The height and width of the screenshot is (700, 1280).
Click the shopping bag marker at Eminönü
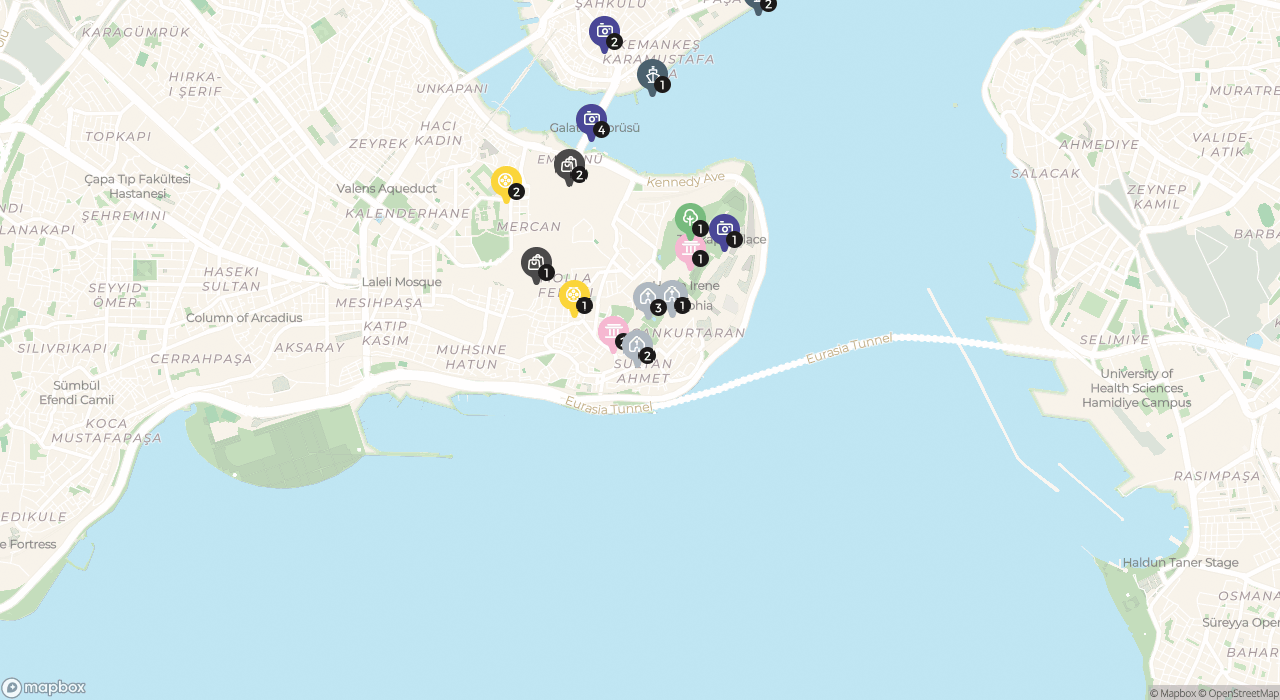[569, 166]
